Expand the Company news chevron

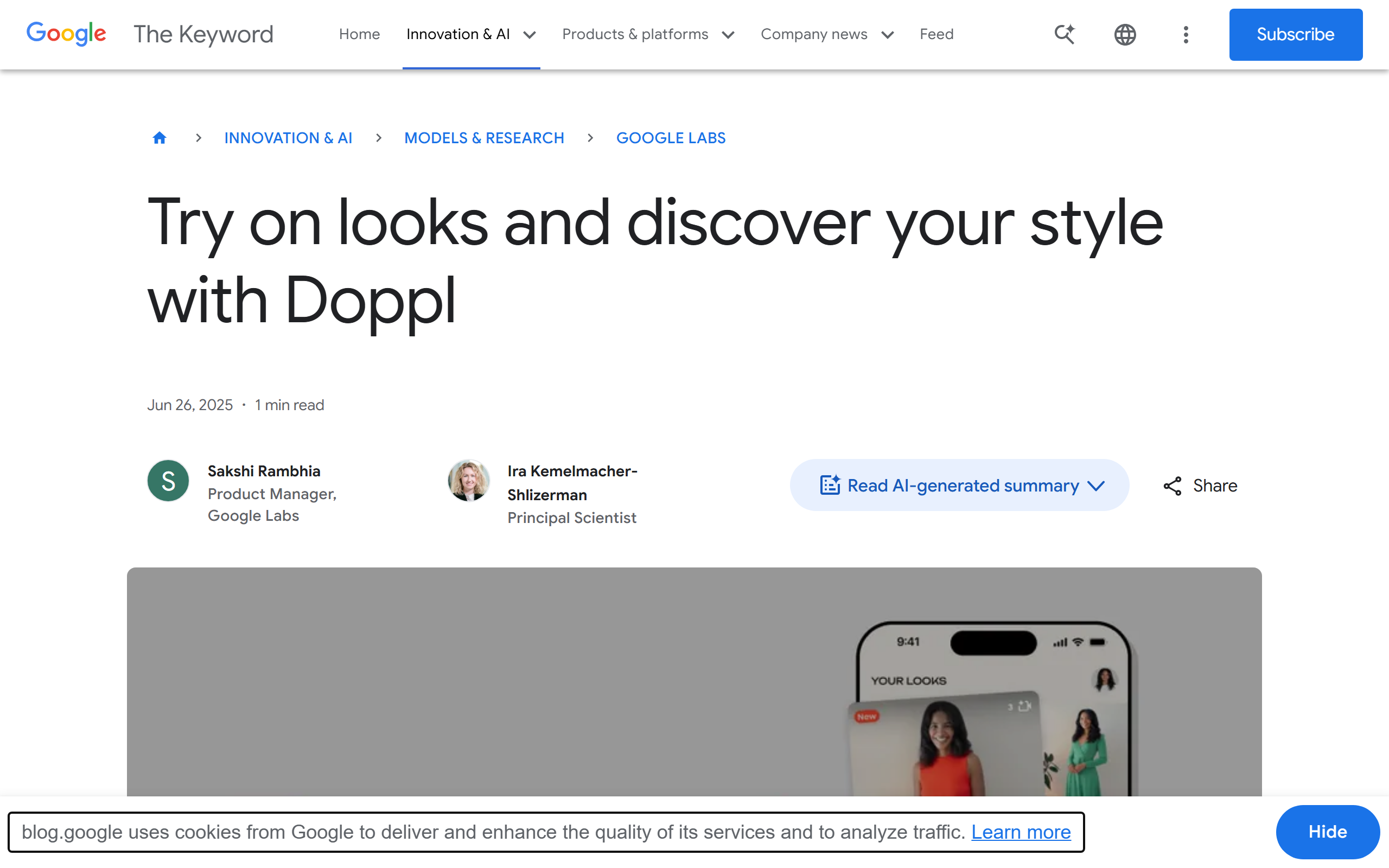pos(887,35)
